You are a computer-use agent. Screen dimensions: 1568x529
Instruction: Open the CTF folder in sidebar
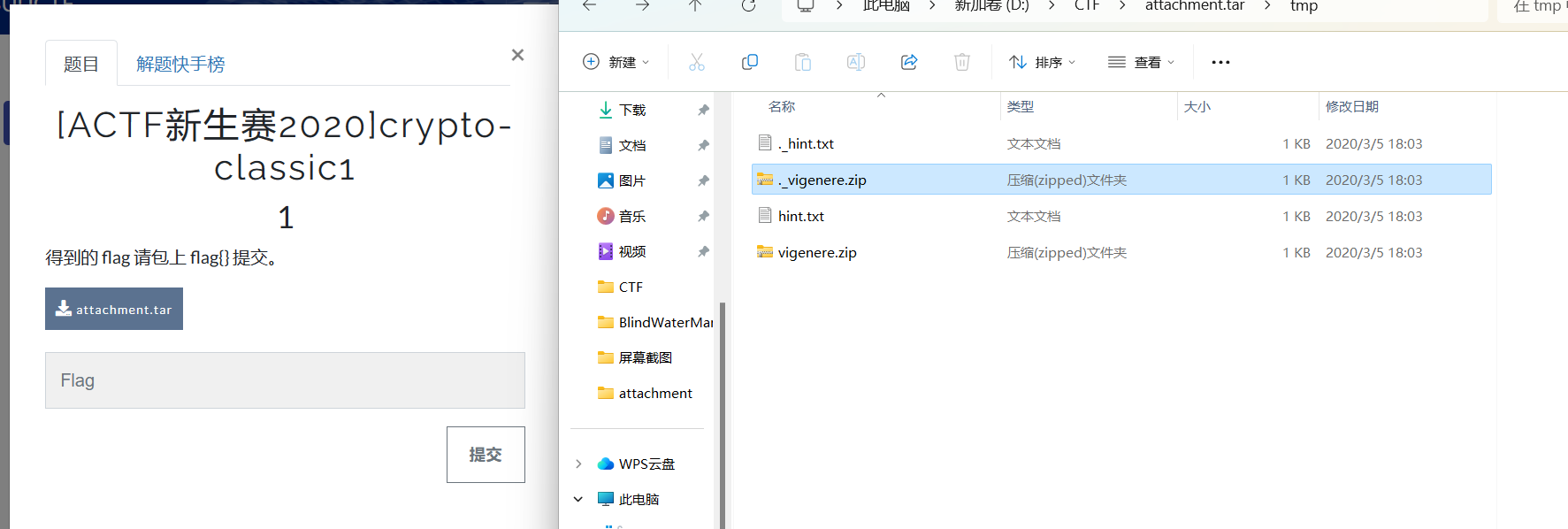click(631, 287)
